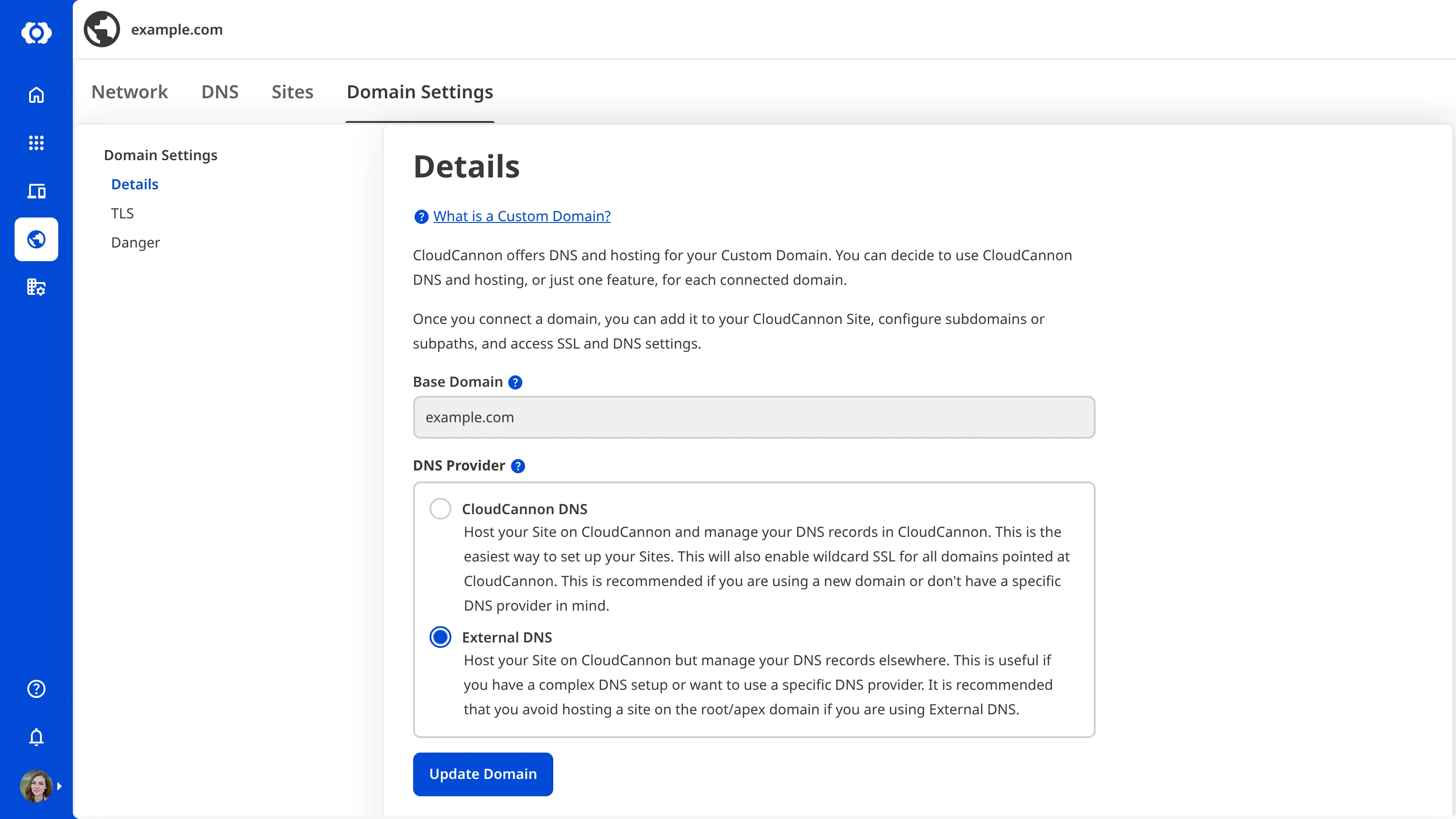Click the user avatar photo

tap(36, 786)
